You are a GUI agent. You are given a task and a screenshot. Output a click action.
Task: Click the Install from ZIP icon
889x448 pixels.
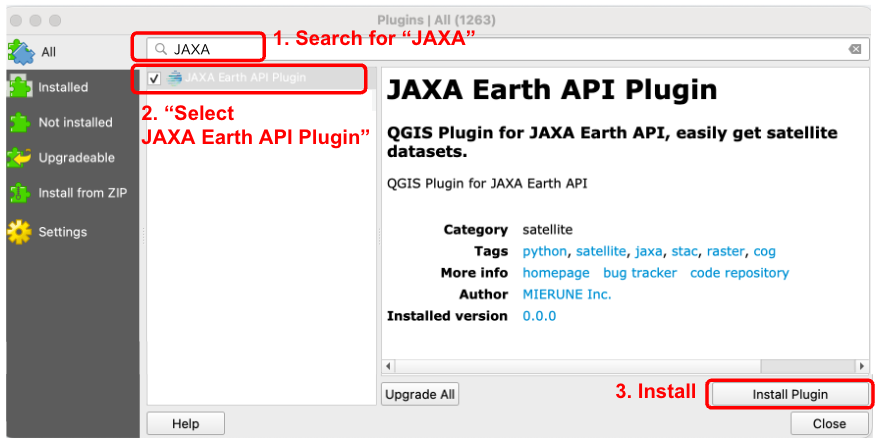[20, 193]
